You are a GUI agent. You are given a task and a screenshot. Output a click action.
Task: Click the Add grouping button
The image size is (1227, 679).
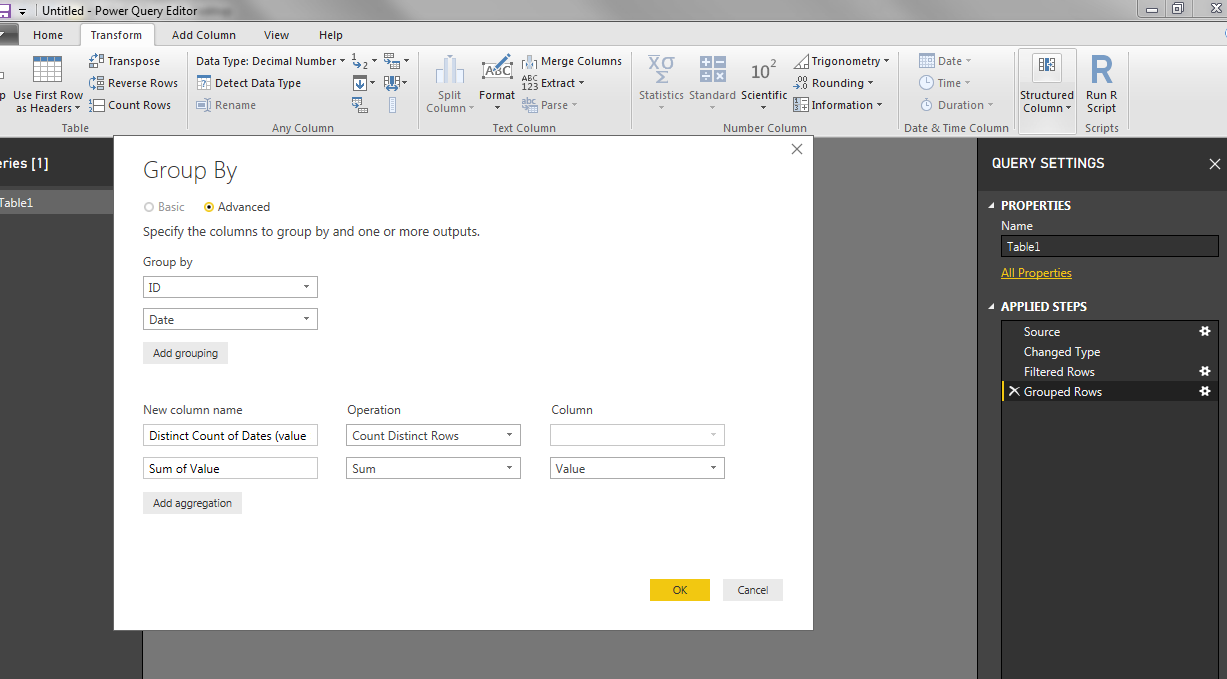click(x=186, y=353)
